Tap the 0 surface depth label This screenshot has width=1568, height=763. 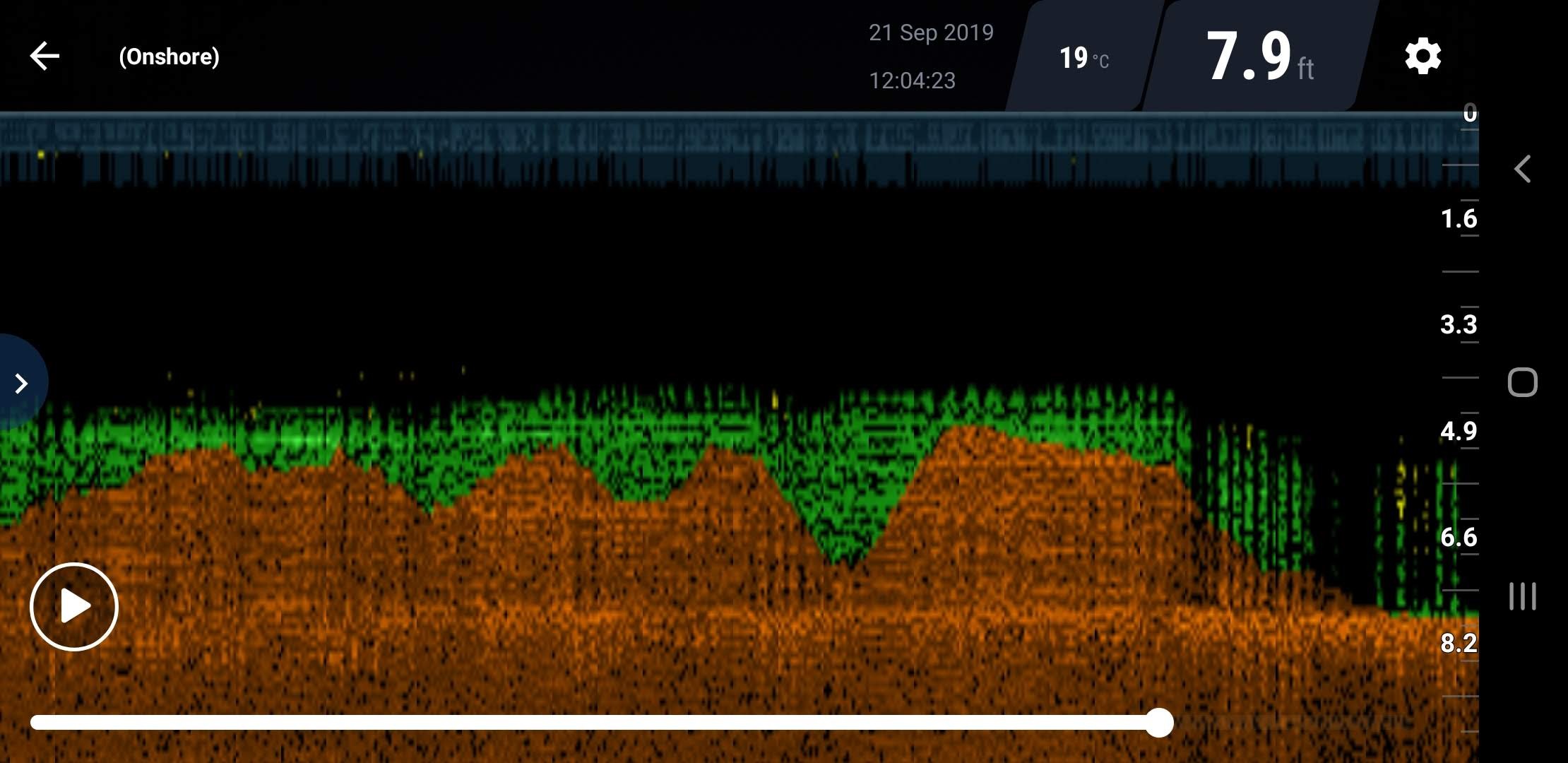(x=1470, y=113)
